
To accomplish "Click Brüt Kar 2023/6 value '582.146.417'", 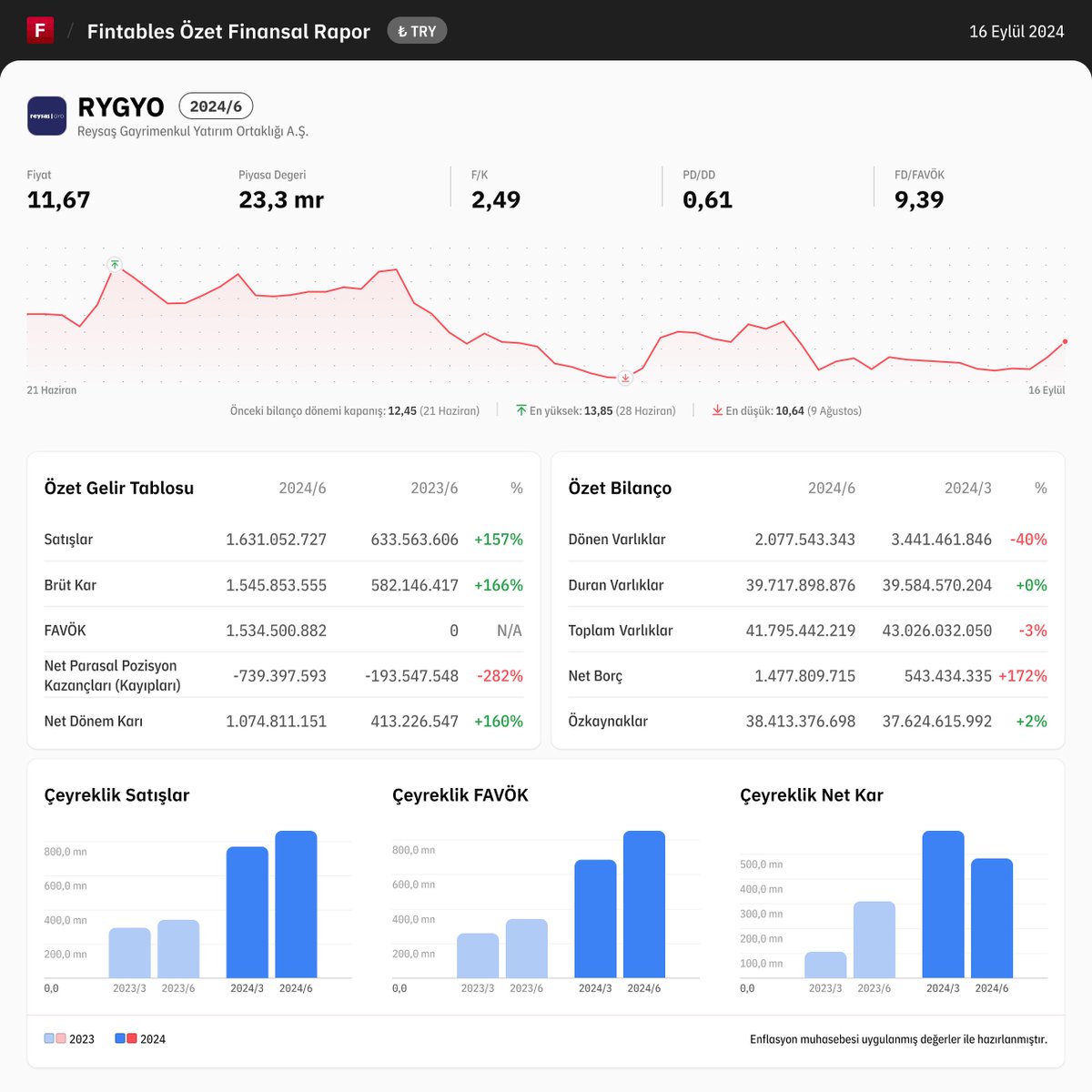I will [x=415, y=584].
